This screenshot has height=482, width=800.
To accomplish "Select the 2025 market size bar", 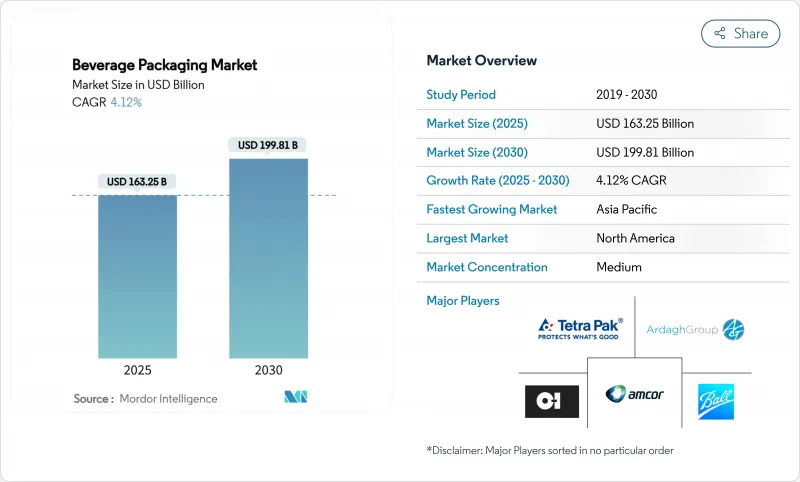I will pos(138,276).
